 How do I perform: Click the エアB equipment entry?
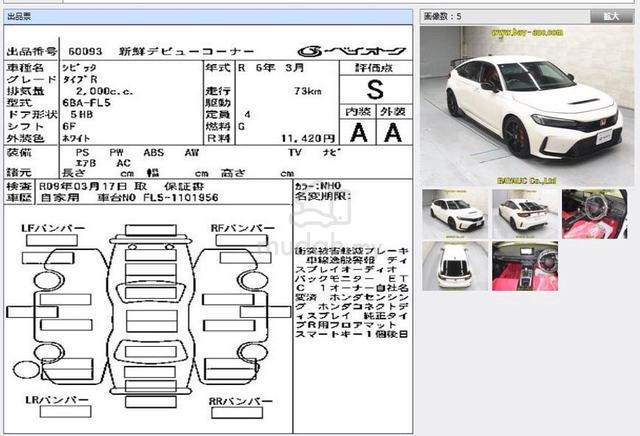(x=86, y=163)
